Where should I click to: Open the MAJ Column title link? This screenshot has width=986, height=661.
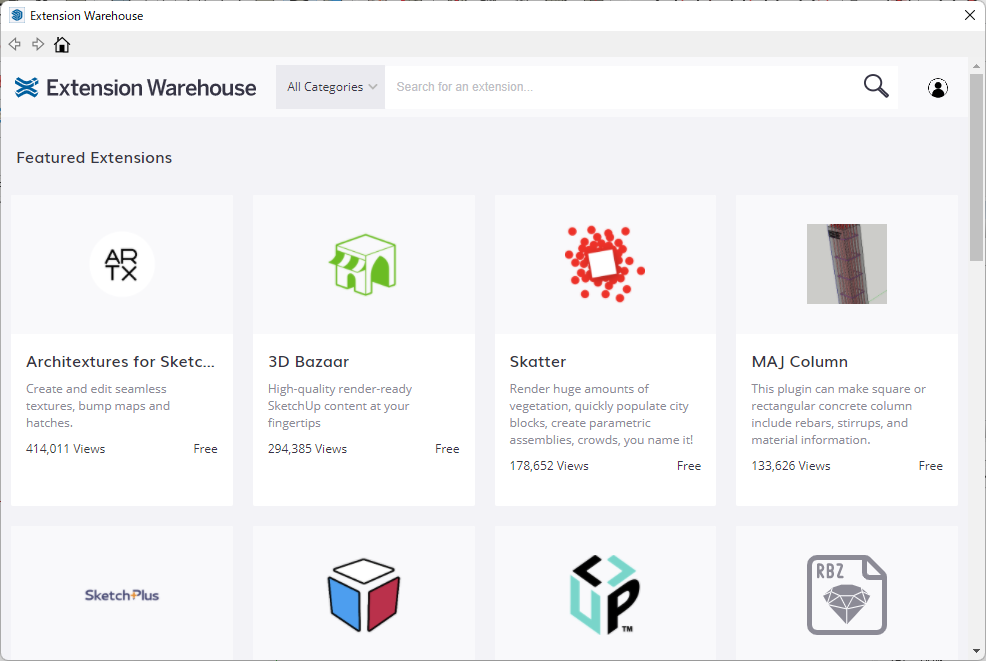799,362
